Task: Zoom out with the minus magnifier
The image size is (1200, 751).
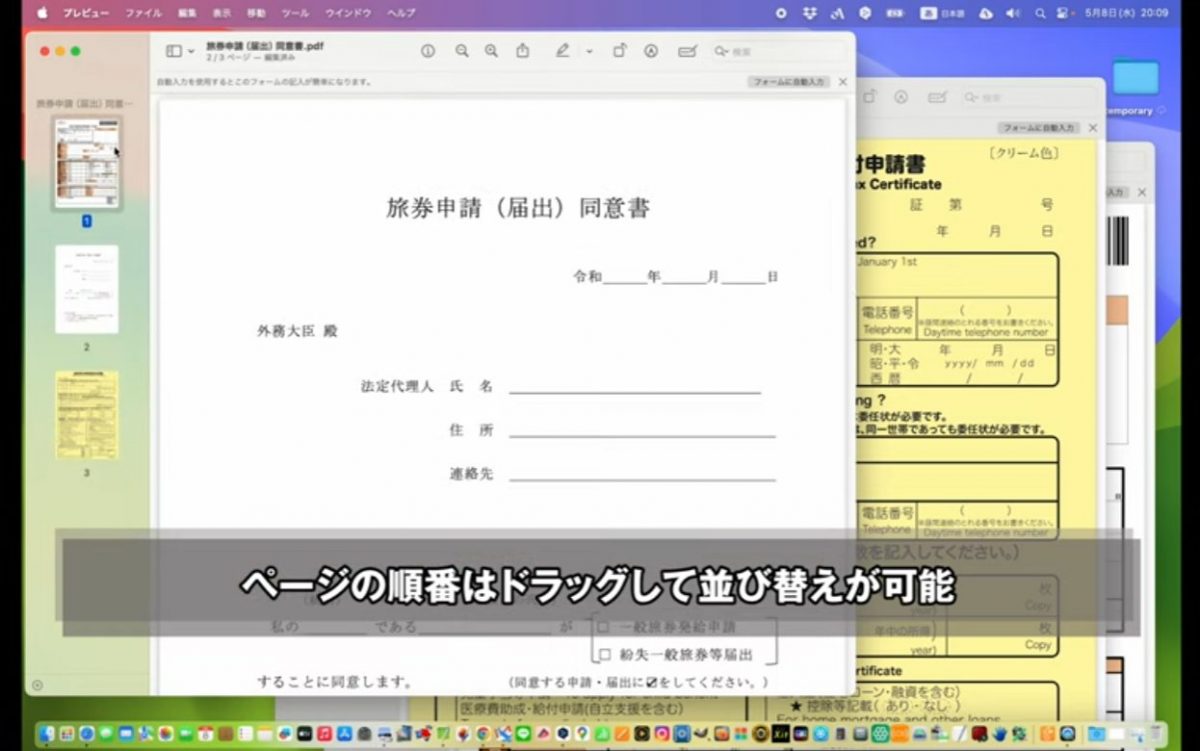Action: coord(461,51)
